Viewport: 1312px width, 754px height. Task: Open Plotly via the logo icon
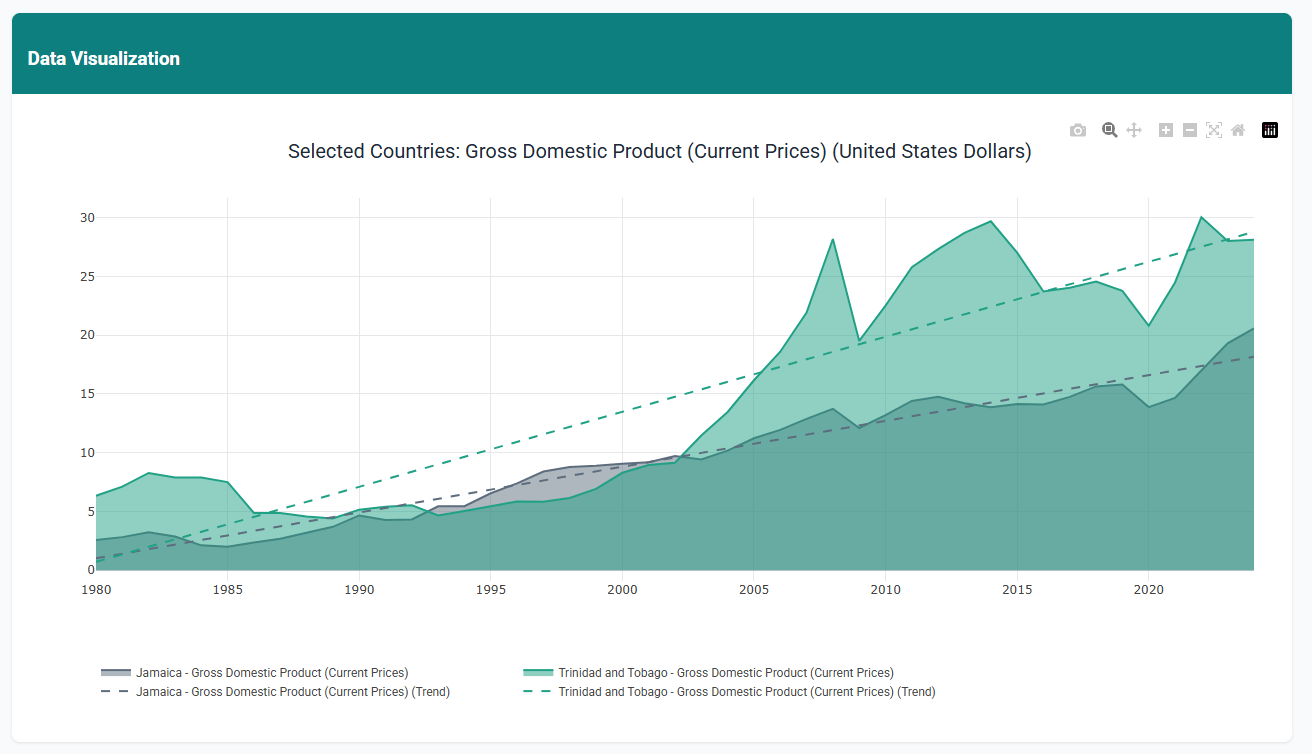tap(1270, 130)
